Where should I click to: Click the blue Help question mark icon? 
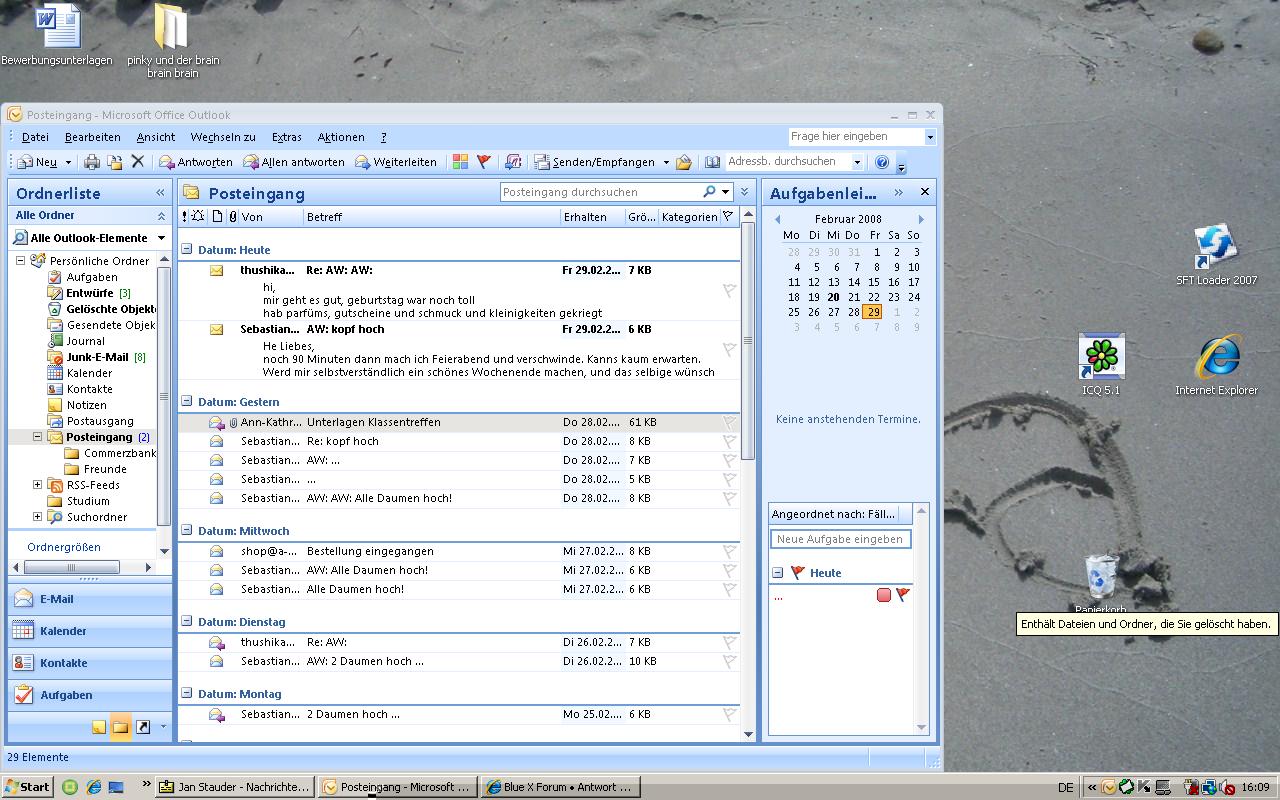click(x=882, y=162)
